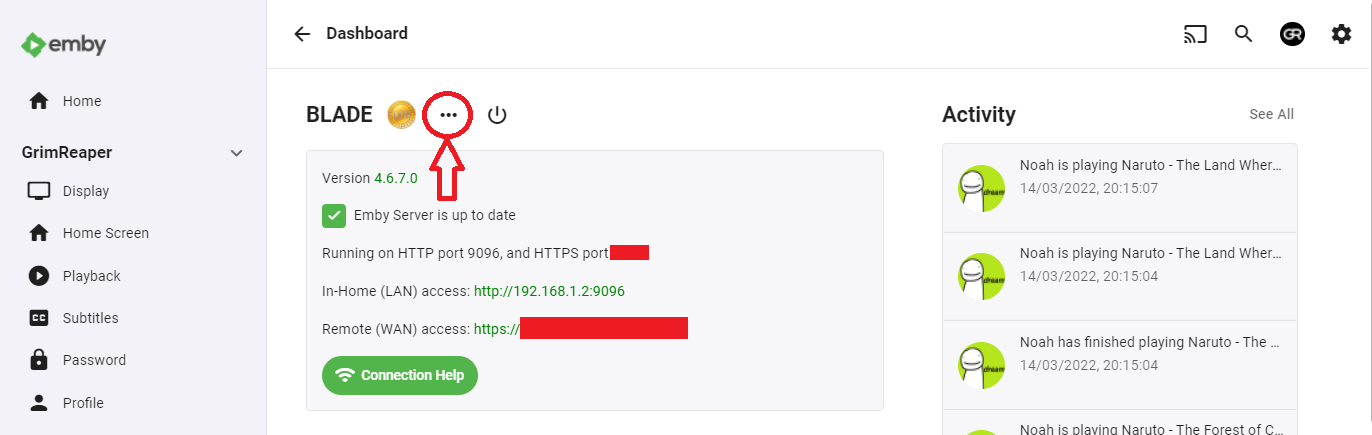Open the settings gear icon
The width and height of the screenshot is (1372, 435).
point(1341,34)
